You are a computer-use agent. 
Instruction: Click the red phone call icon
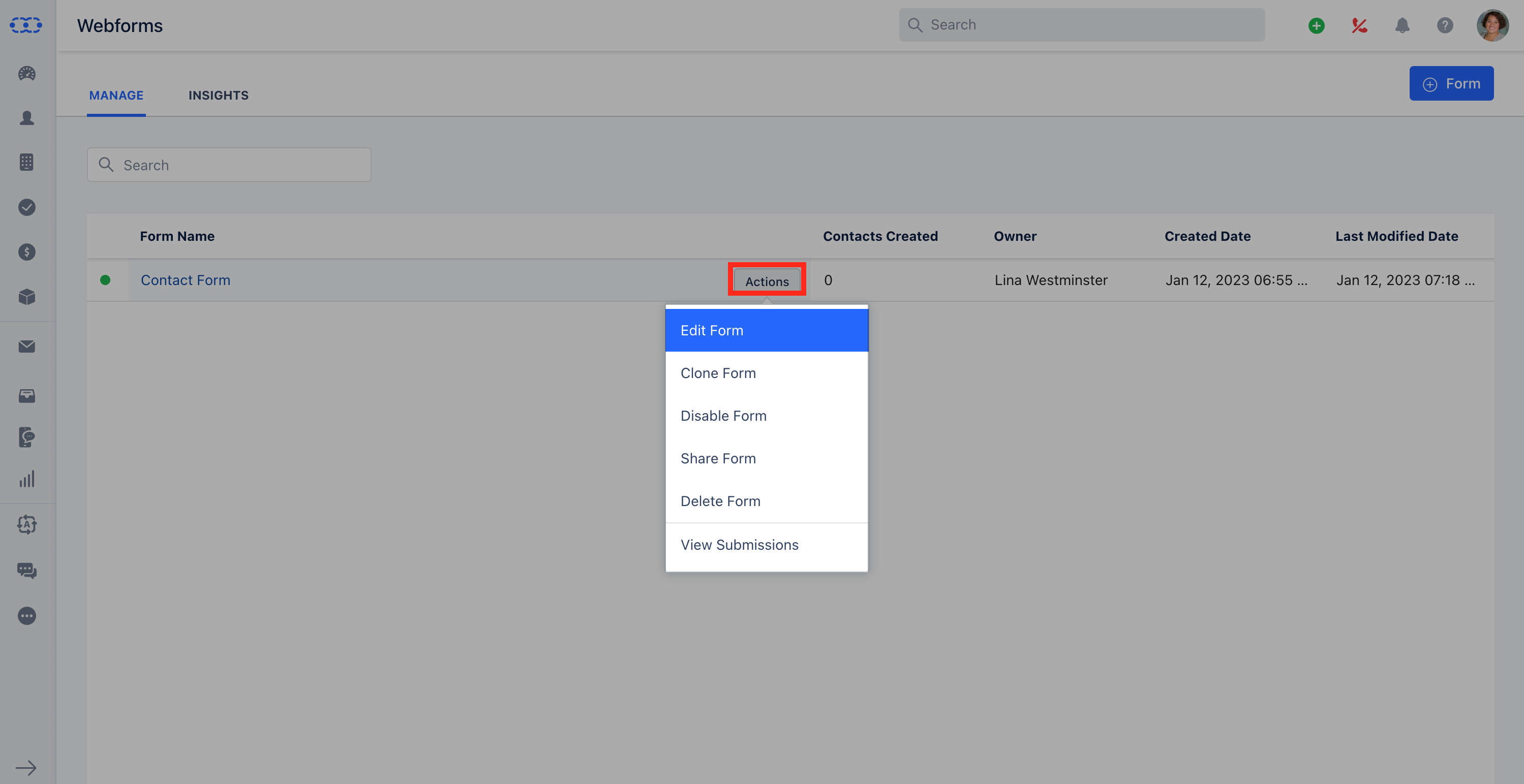coord(1359,25)
